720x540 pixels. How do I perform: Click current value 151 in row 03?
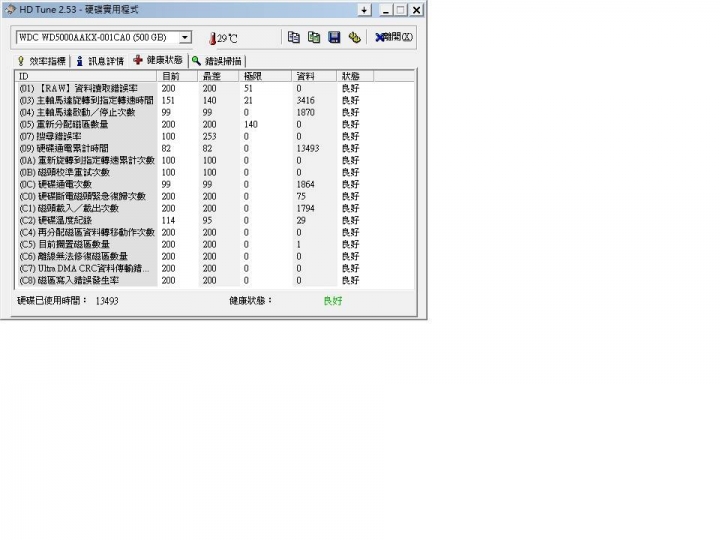(x=168, y=100)
